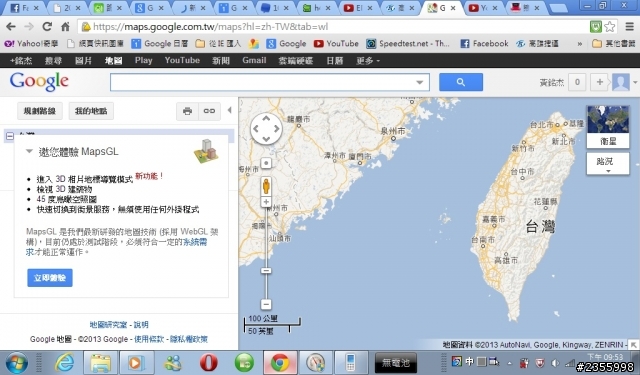Open 圖片 images in black bar
The height and width of the screenshot is (375, 640).
[83, 60]
